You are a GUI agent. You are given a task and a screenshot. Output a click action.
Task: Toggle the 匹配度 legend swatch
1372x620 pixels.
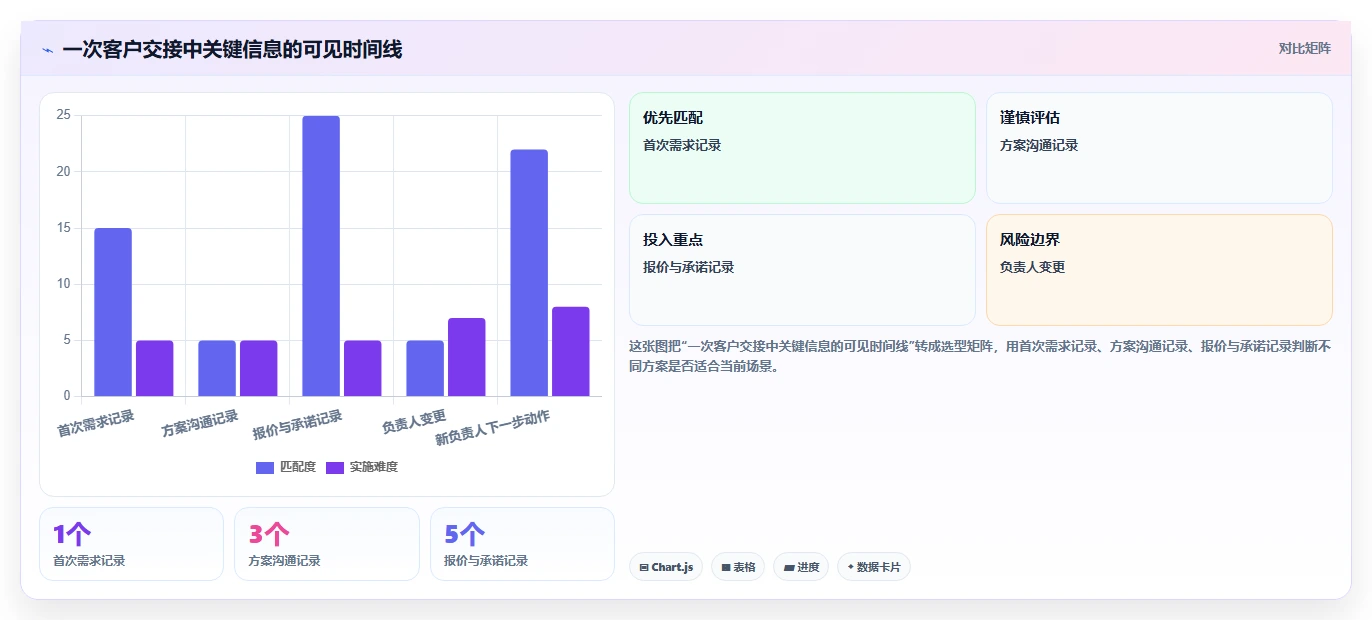(x=265, y=467)
